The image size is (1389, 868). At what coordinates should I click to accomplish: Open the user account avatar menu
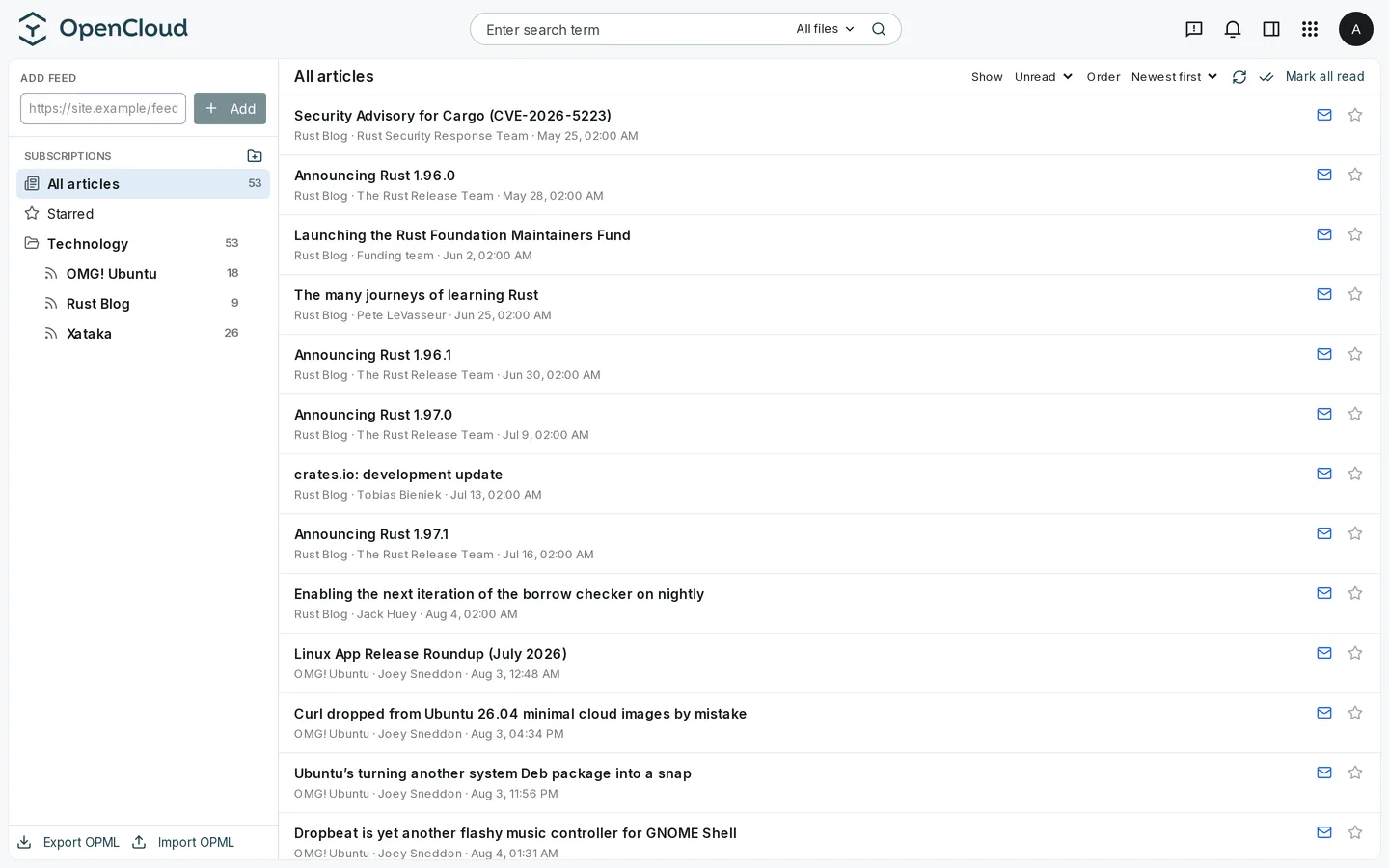pyautogui.click(x=1356, y=29)
